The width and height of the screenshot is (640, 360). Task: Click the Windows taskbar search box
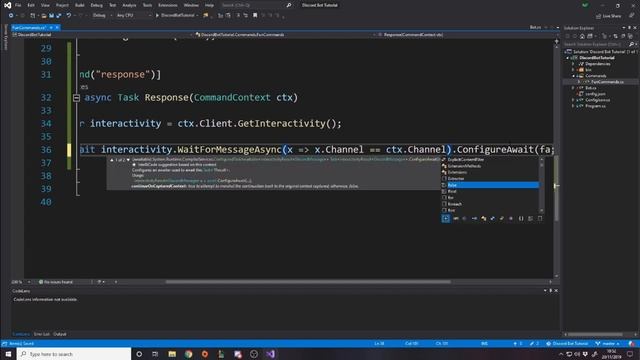pyautogui.click(x=74, y=354)
